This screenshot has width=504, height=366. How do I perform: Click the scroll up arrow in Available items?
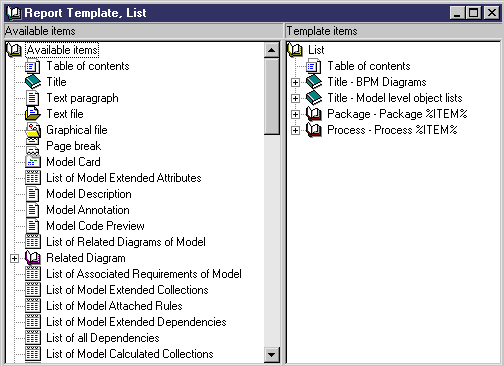(272, 50)
